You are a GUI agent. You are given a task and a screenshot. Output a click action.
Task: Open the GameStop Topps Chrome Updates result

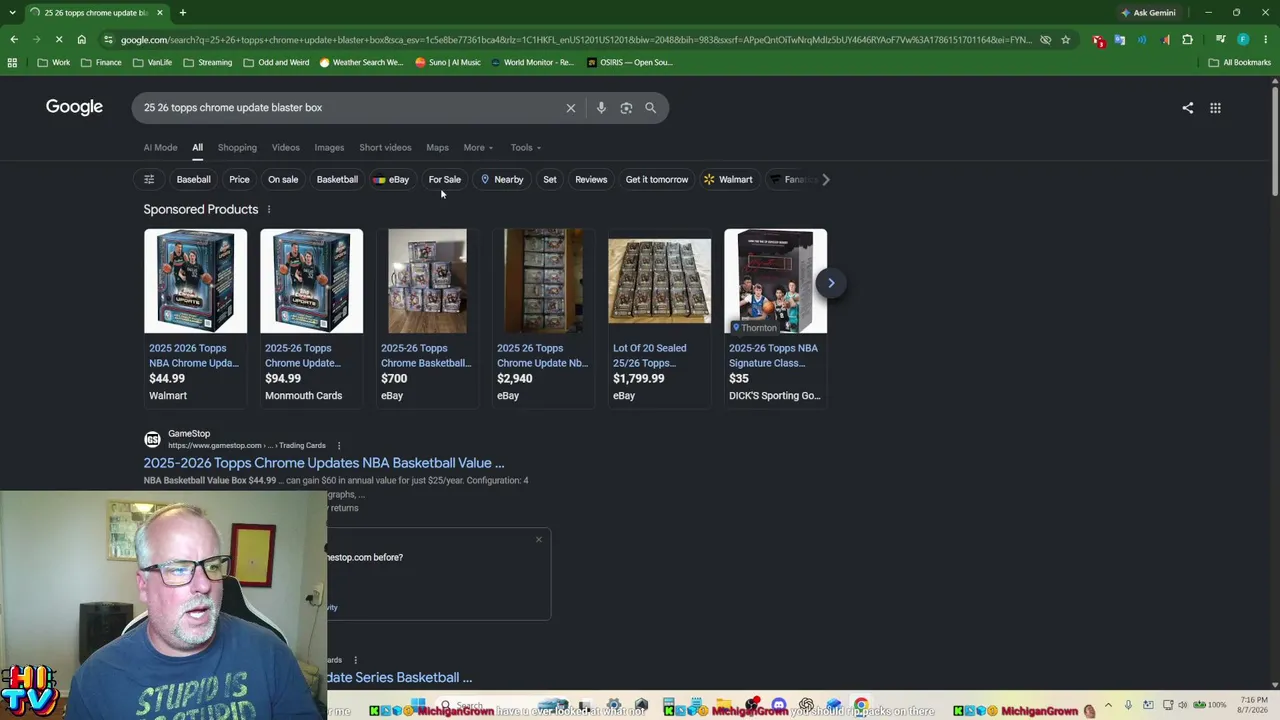(x=324, y=463)
